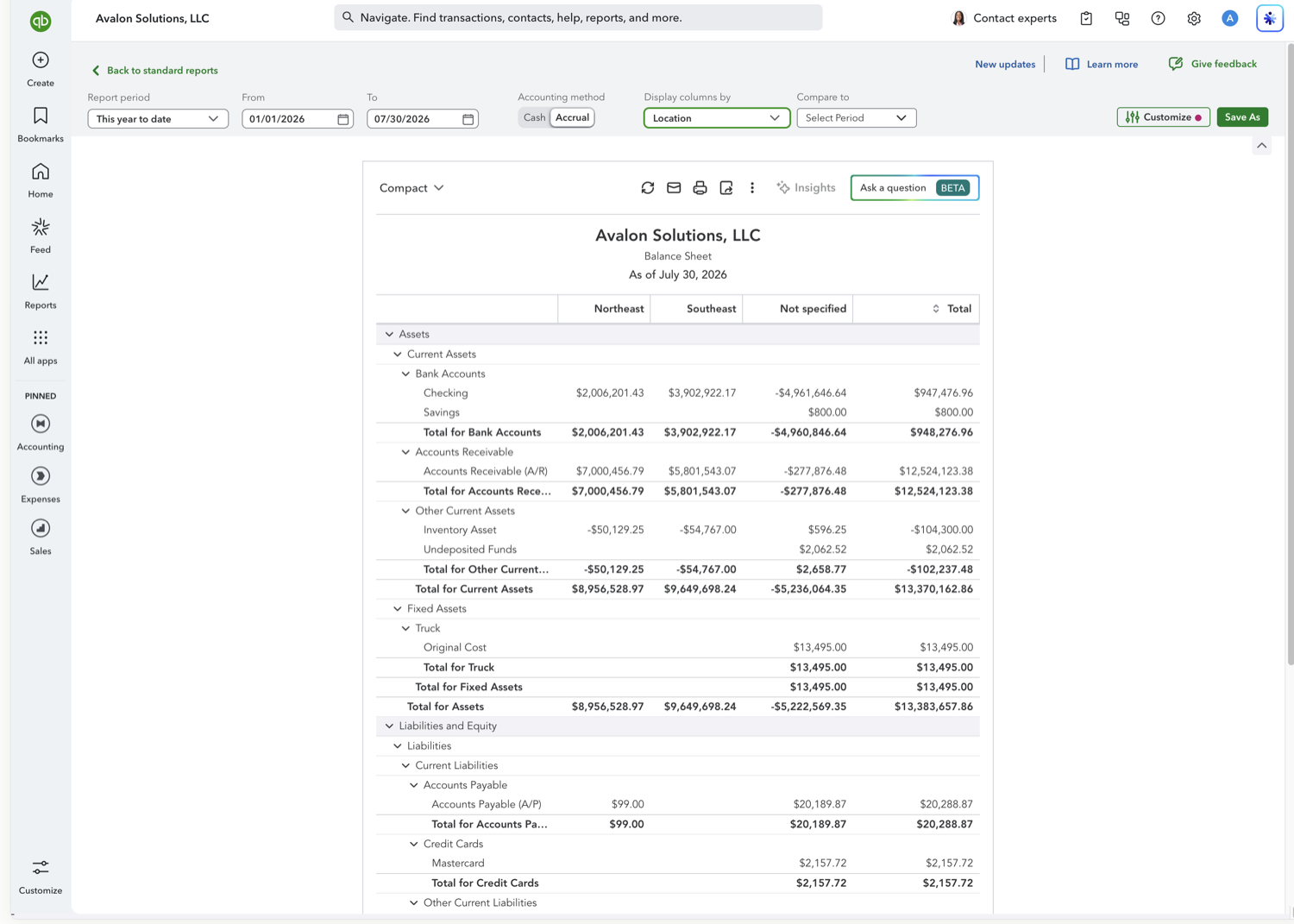This screenshot has height=924, width=1294.
Task: Click Give feedback link
Action: 1212,64
